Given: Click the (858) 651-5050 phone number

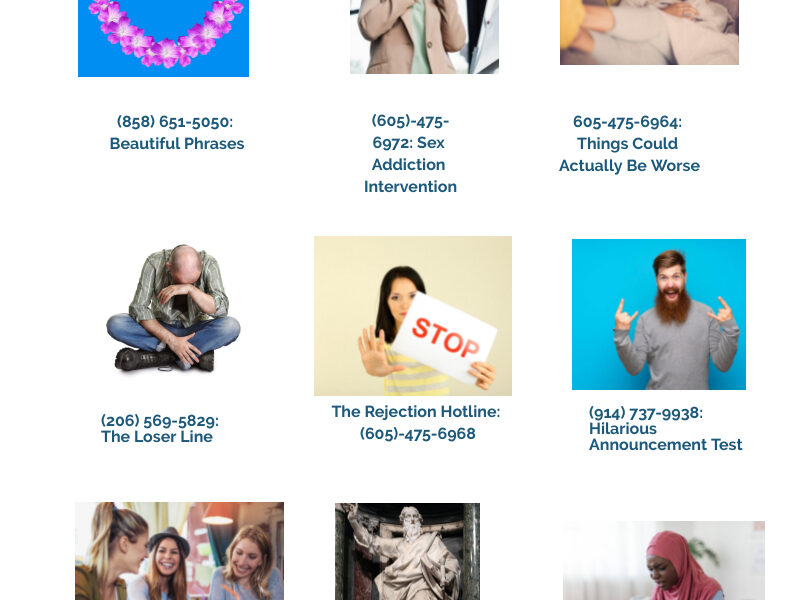Looking at the screenshot, I should 174,122.
